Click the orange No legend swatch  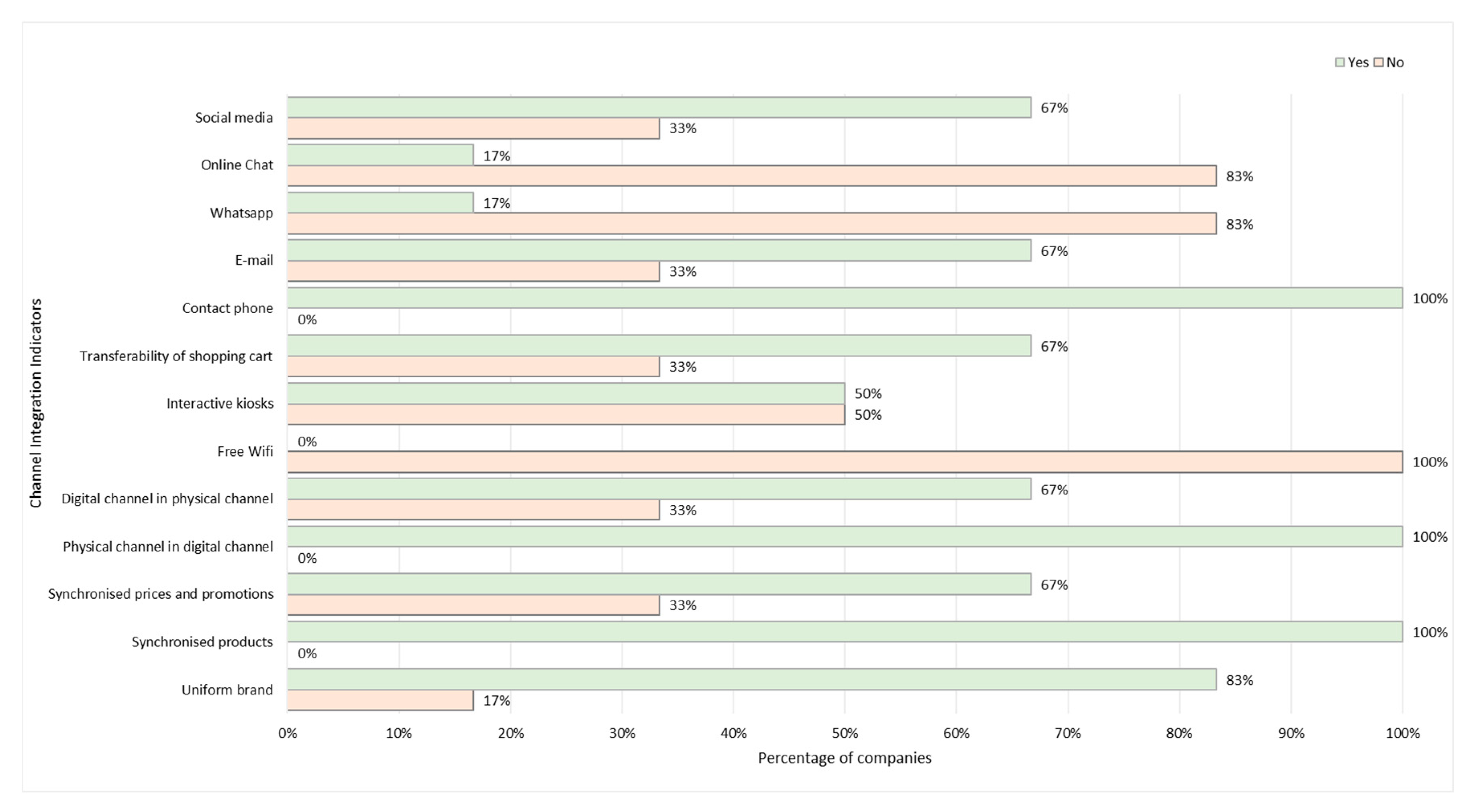(1379, 62)
